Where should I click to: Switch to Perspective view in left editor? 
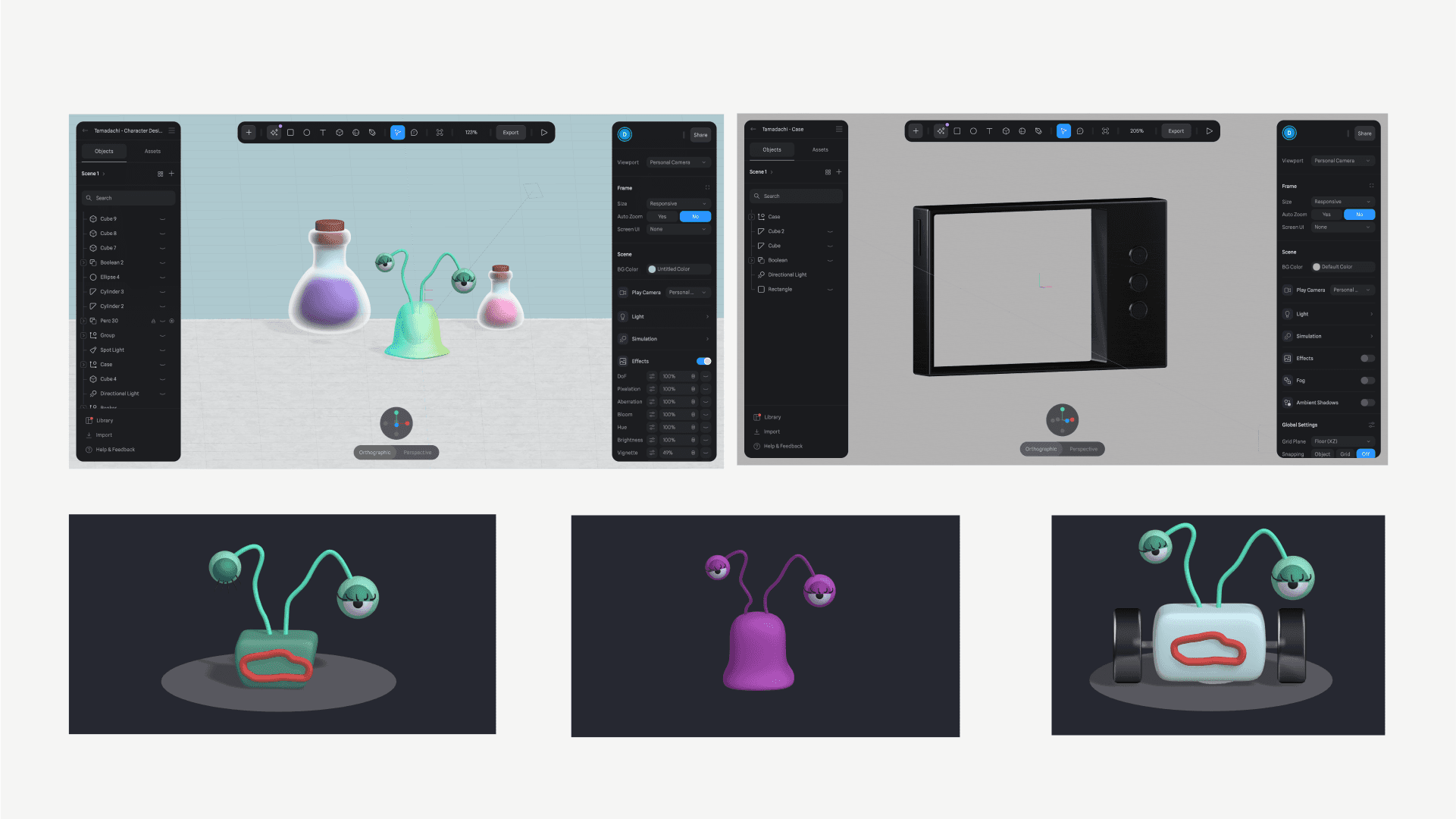[417, 453]
